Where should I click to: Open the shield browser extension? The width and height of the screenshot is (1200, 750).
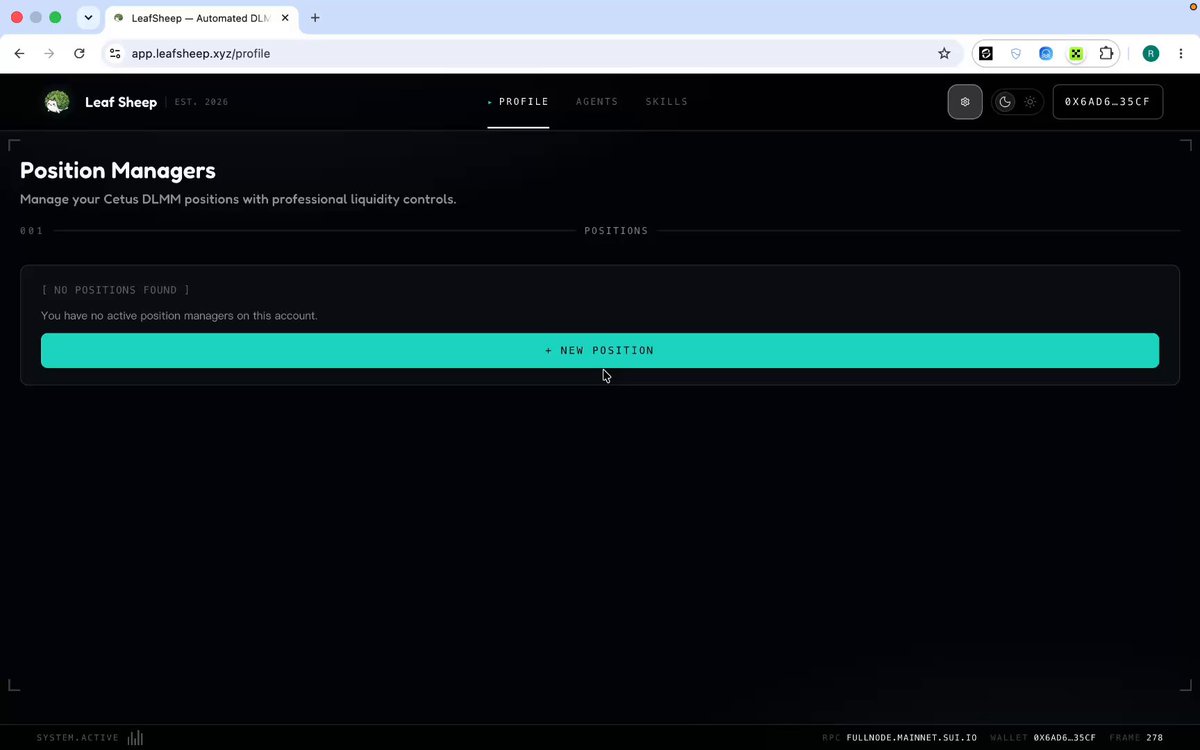pyautogui.click(x=1016, y=54)
